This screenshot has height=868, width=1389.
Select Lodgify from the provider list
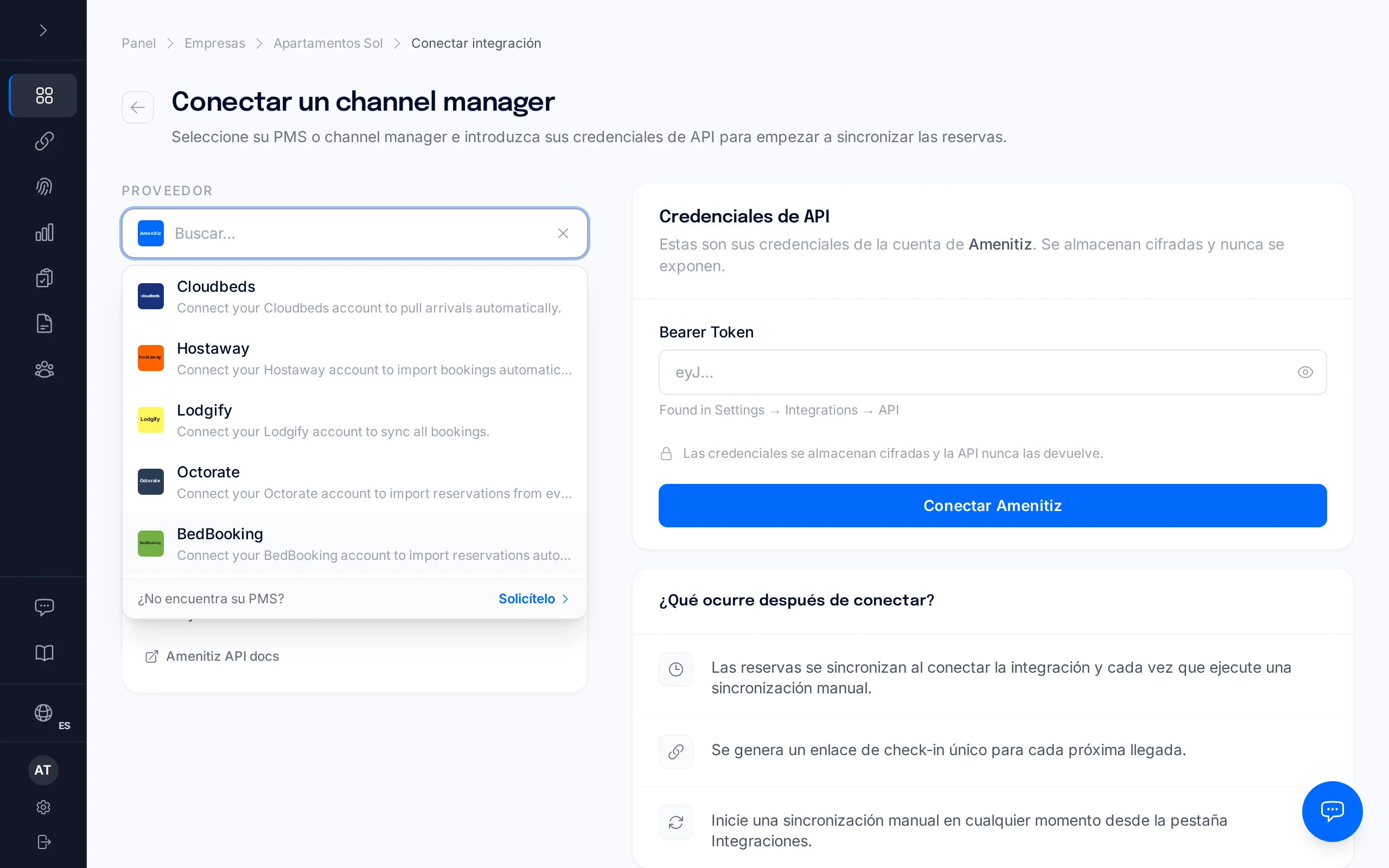point(355,420)
